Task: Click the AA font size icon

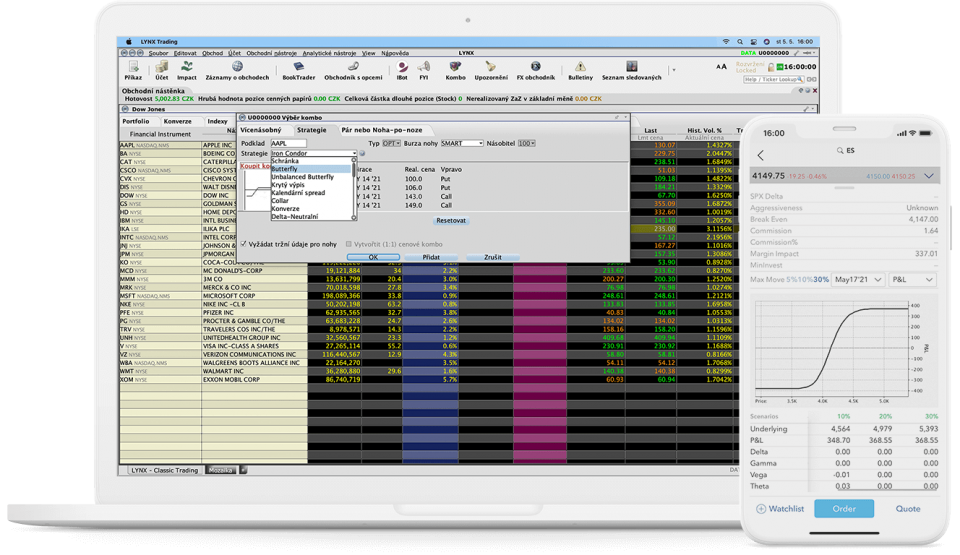Action: point(721,67)
